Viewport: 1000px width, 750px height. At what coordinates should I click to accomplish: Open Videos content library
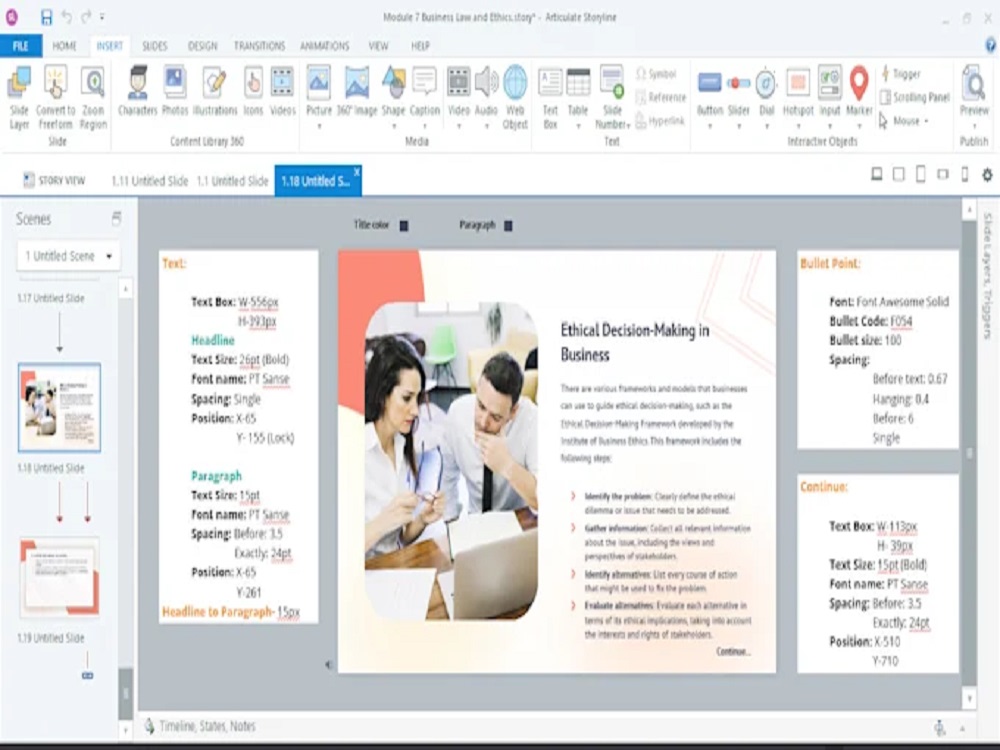point(283,91)
